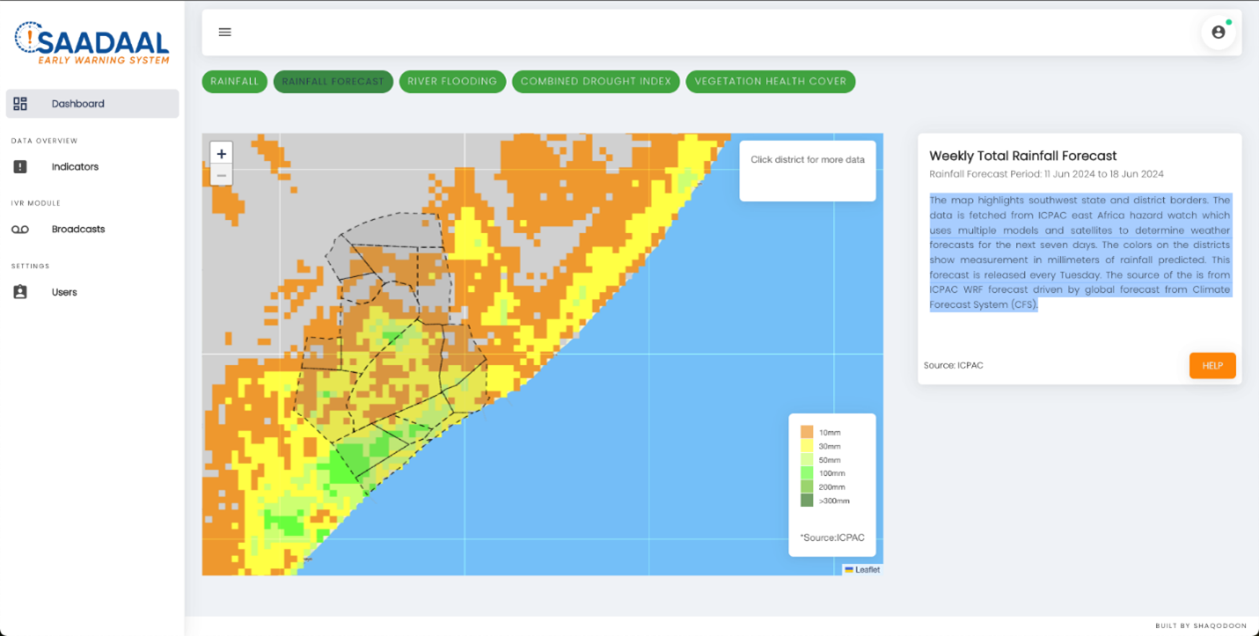
Task: Select the Dashboard grid icon in sidebar
Action: coord(21,103)
